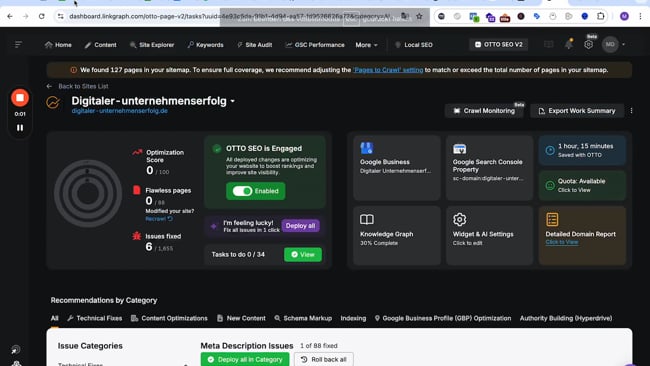Stop the screen recording
The image size is (650, 366).
[19, 98]
